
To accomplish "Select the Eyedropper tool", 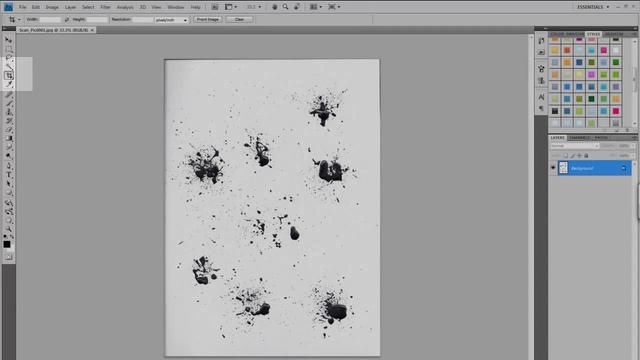I will pyautogui.click(x=9, y=84).
